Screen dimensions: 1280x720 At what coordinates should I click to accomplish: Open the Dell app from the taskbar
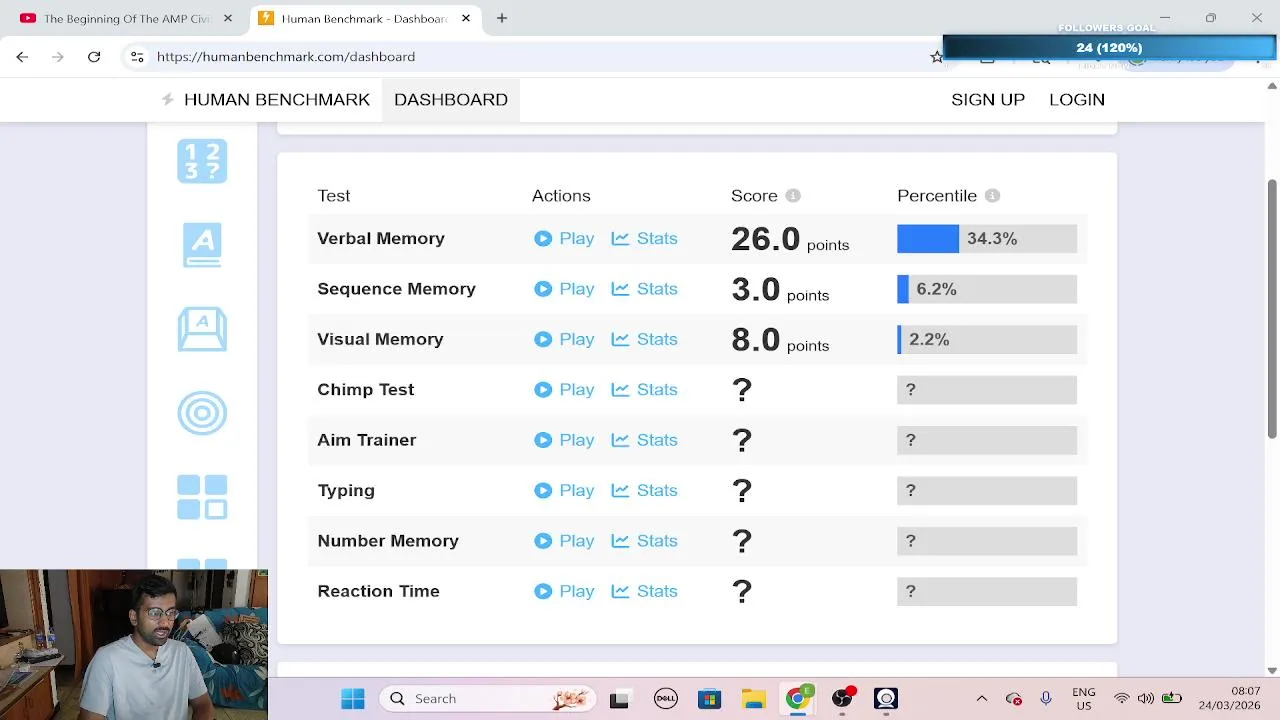pyautogui.click(x=666, y=699)
